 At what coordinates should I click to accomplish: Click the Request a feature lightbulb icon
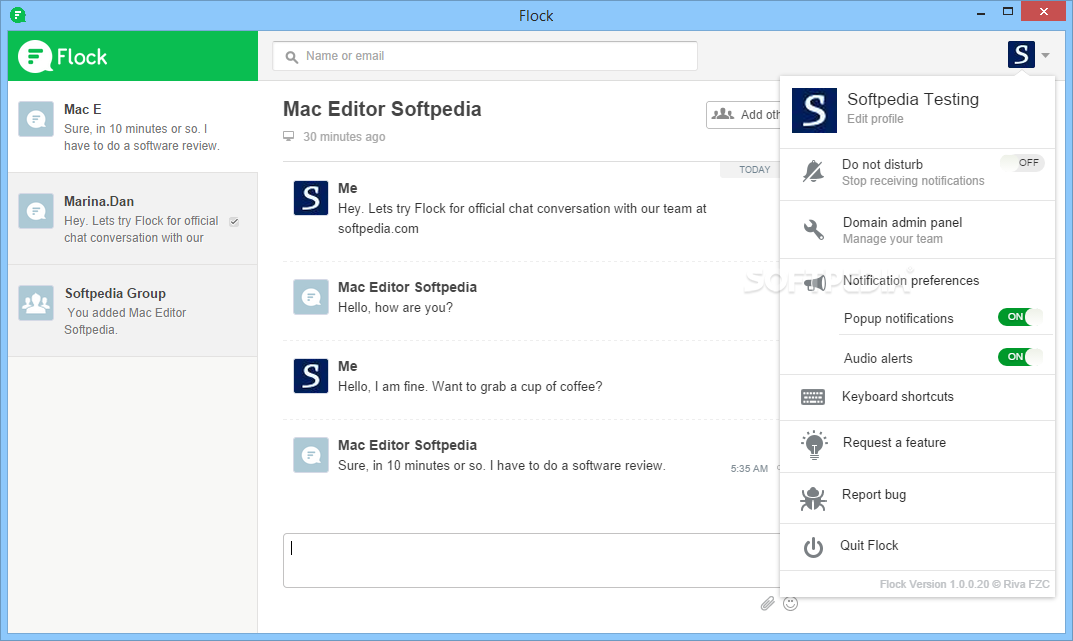pyautogui.click(x=814, y=445)
